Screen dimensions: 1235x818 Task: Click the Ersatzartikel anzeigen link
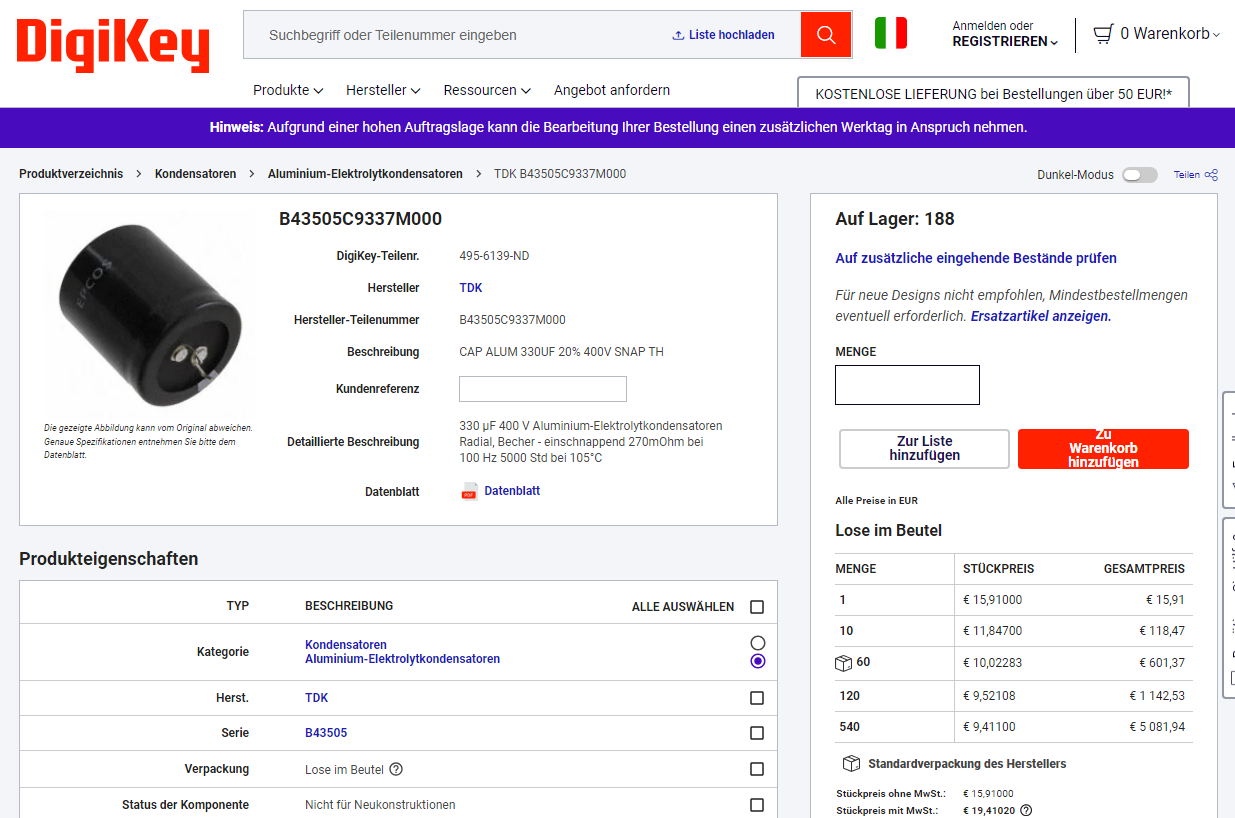pos(1040,316)
